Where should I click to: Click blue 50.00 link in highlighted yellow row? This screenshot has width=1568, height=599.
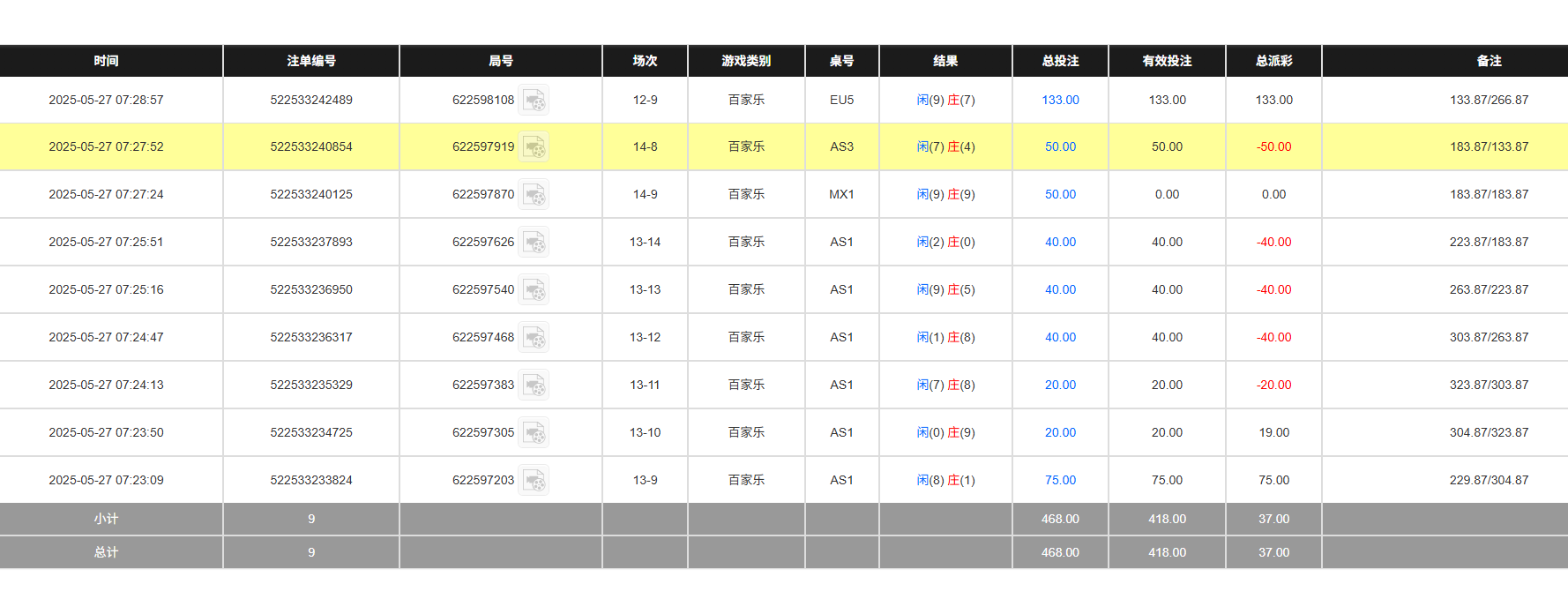(x=1060, y=147)
